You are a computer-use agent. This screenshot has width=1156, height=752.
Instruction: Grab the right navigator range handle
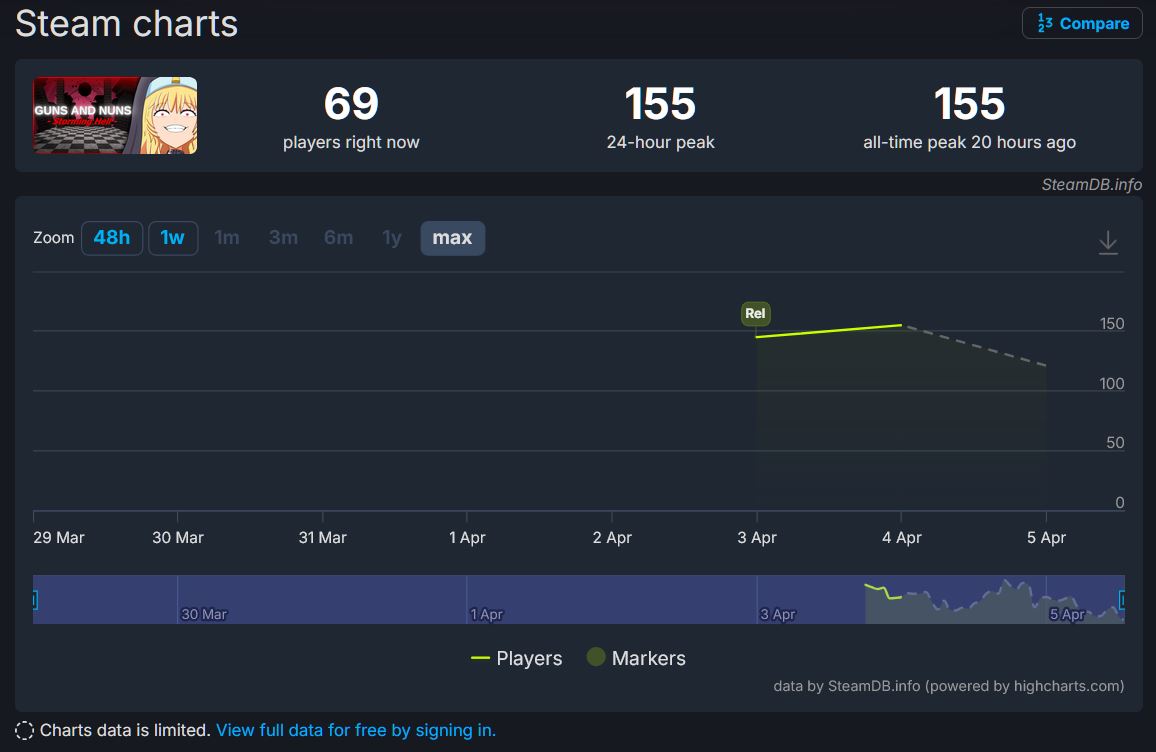pos(1122,599)
